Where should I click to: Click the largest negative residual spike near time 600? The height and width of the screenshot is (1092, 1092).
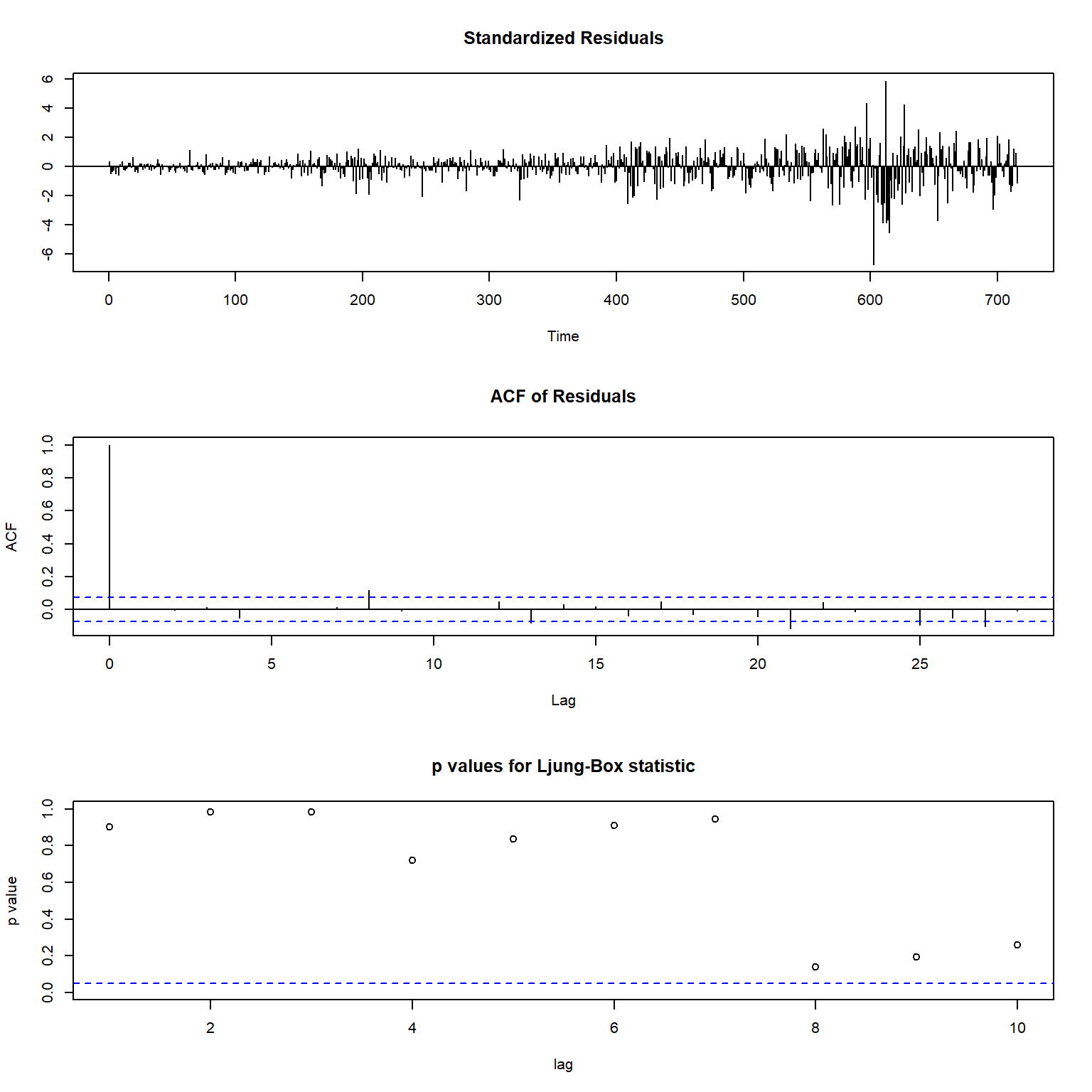coord(874,215)
